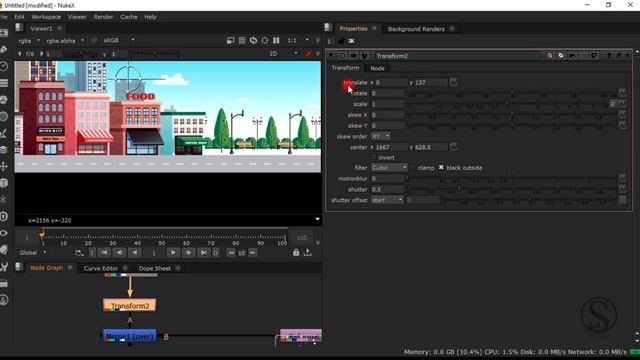Open the Image nodes toolbar menu
Image resolution: width=640 pixels, height=360 pixels.
point(4,33)
